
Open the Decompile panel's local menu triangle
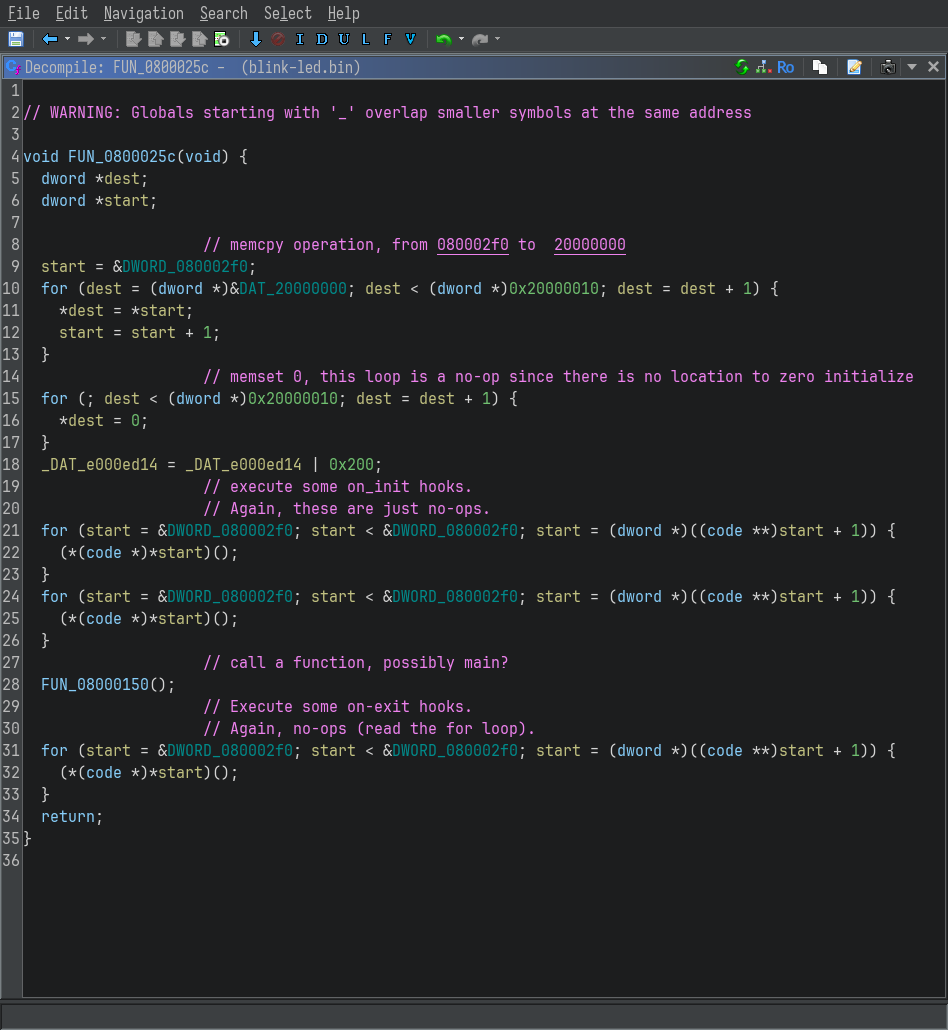pos(911,67)
